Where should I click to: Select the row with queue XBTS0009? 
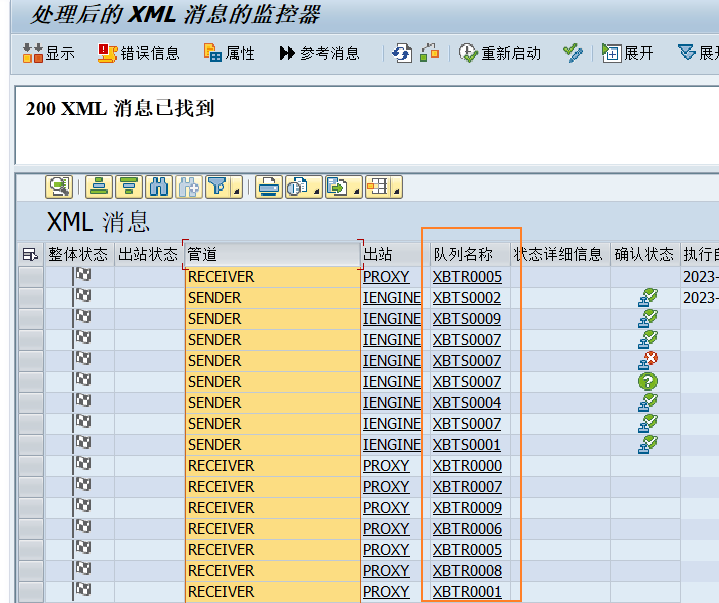click(31, 319)
